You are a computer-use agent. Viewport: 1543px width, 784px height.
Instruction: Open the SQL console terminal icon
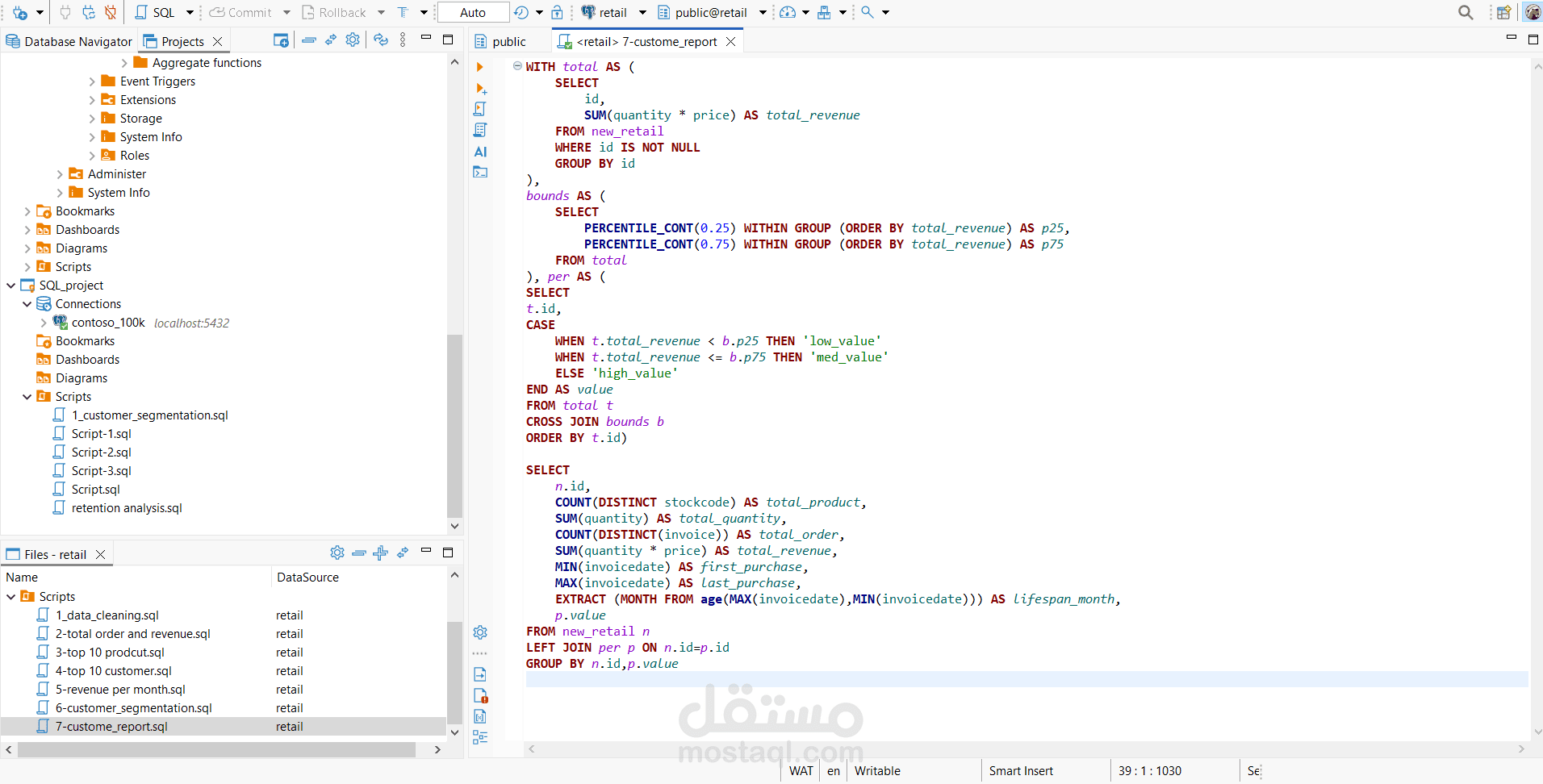[x=480, y=172]
